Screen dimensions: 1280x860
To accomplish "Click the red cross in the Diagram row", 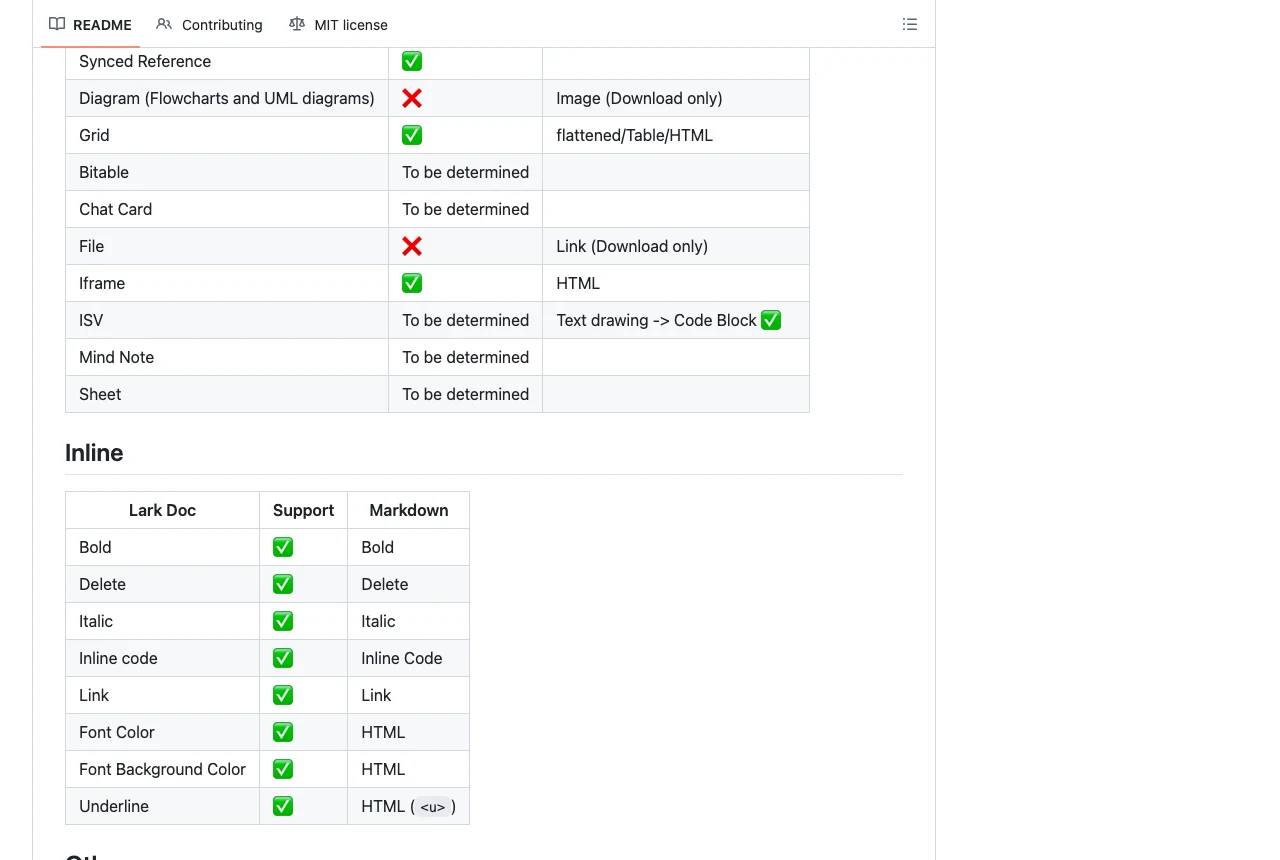I will click(412, 98).
